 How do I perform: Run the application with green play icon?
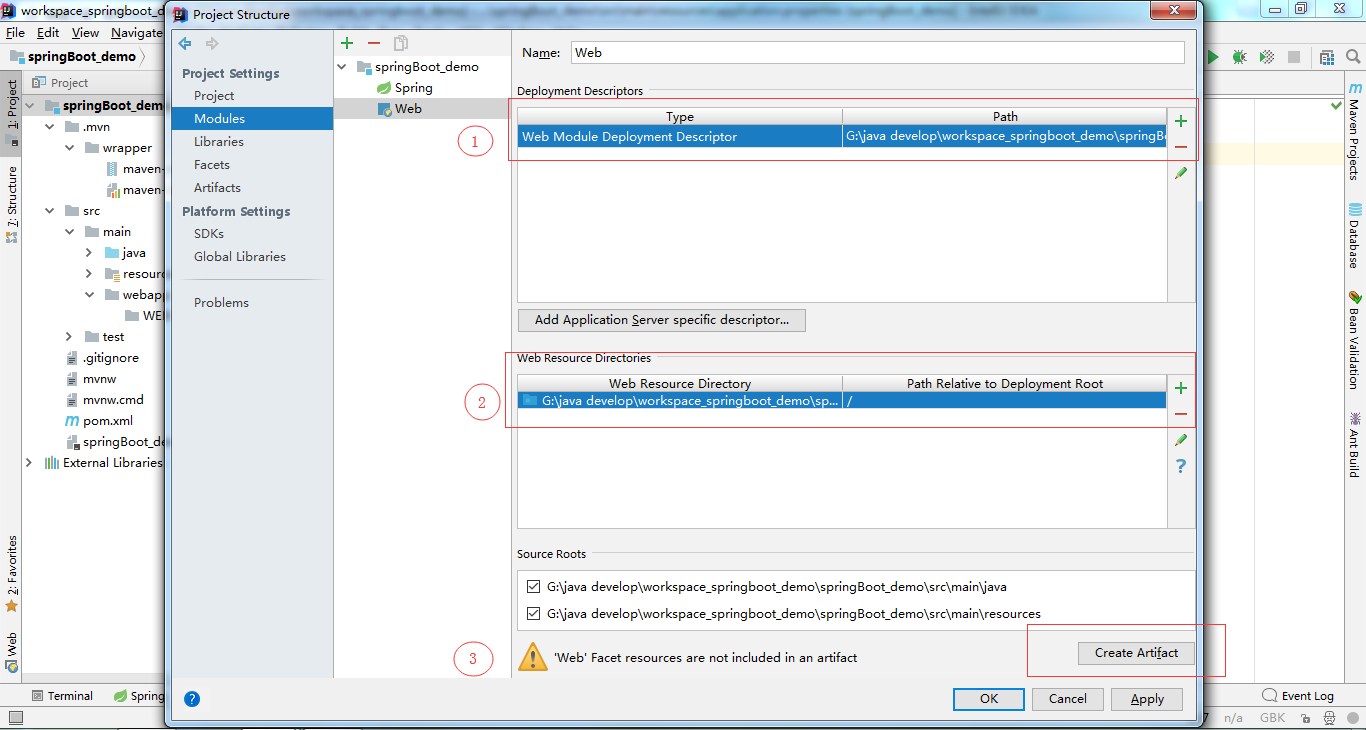pyautogui.click(x=1213, y=58)
